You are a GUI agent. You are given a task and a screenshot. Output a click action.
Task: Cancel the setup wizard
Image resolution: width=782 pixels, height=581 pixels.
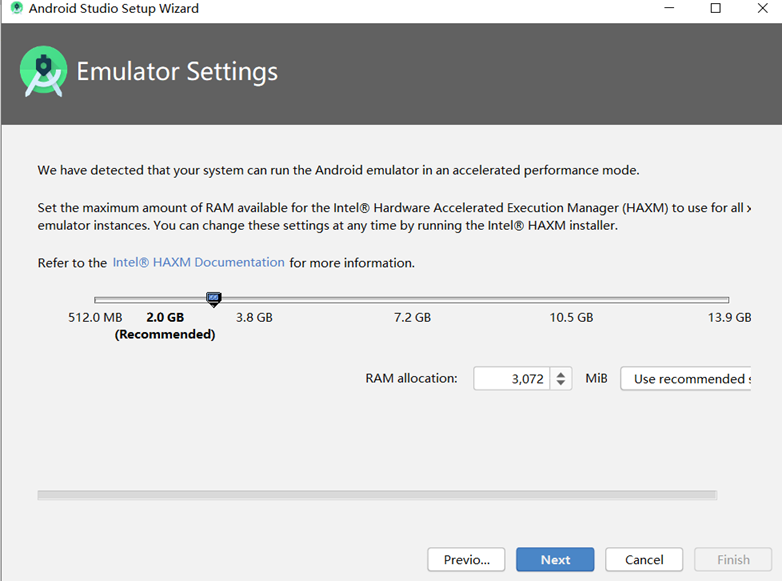[644, 560]
